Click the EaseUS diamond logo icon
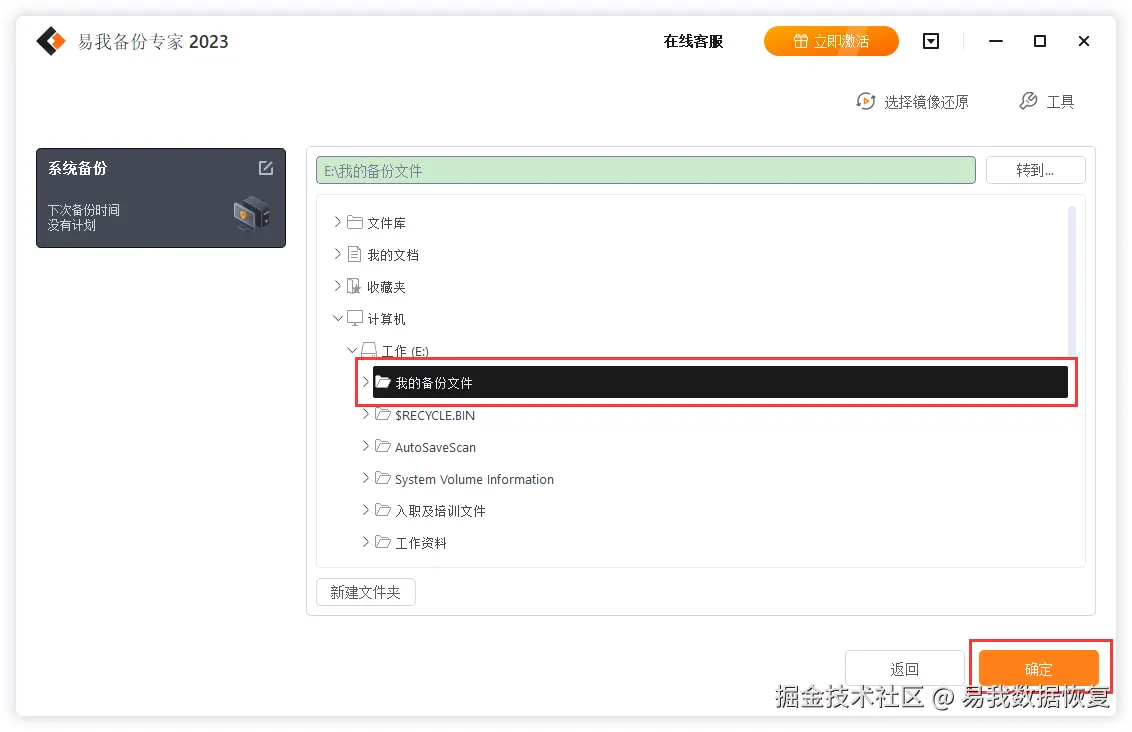Viewport: 1132px width, 732px height. coord(51,41)
